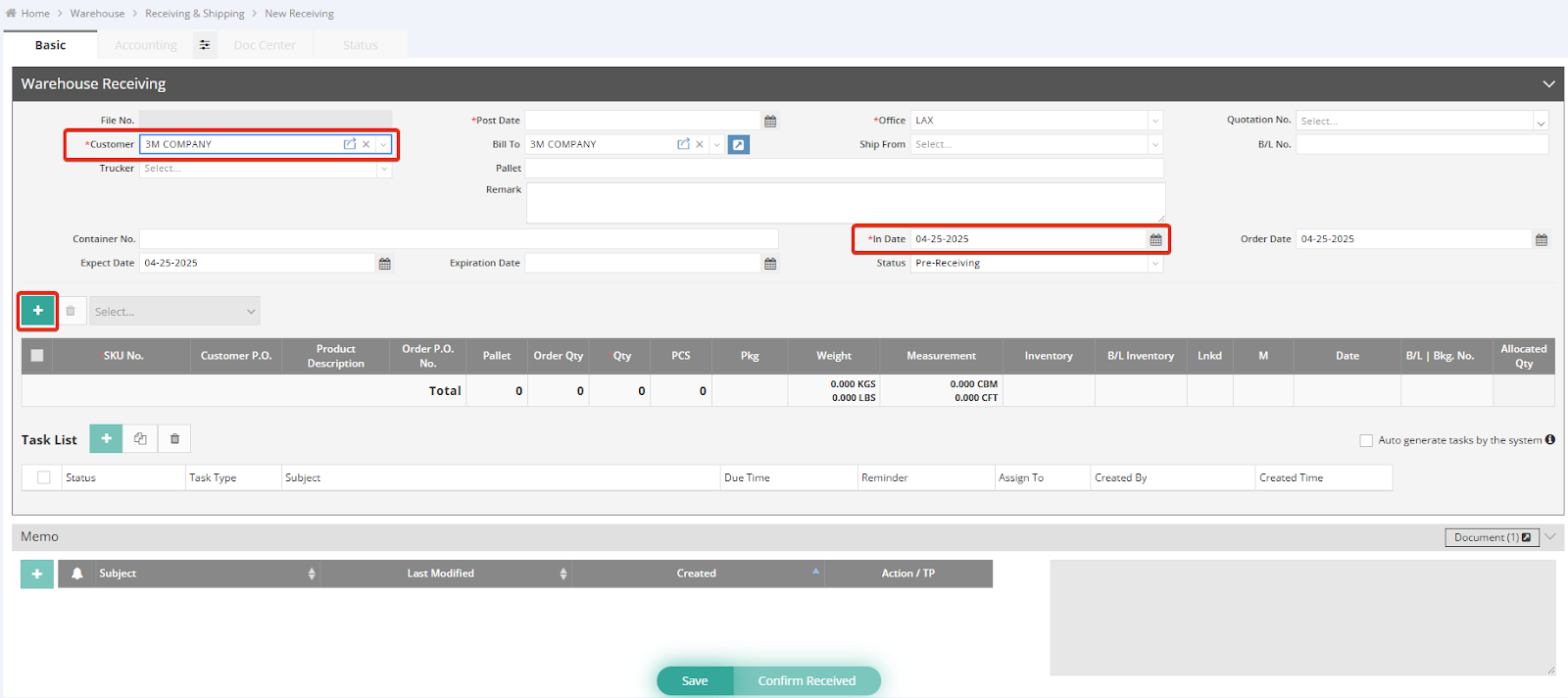Open the Office LAX dropdown

[x=1155, y=121]
